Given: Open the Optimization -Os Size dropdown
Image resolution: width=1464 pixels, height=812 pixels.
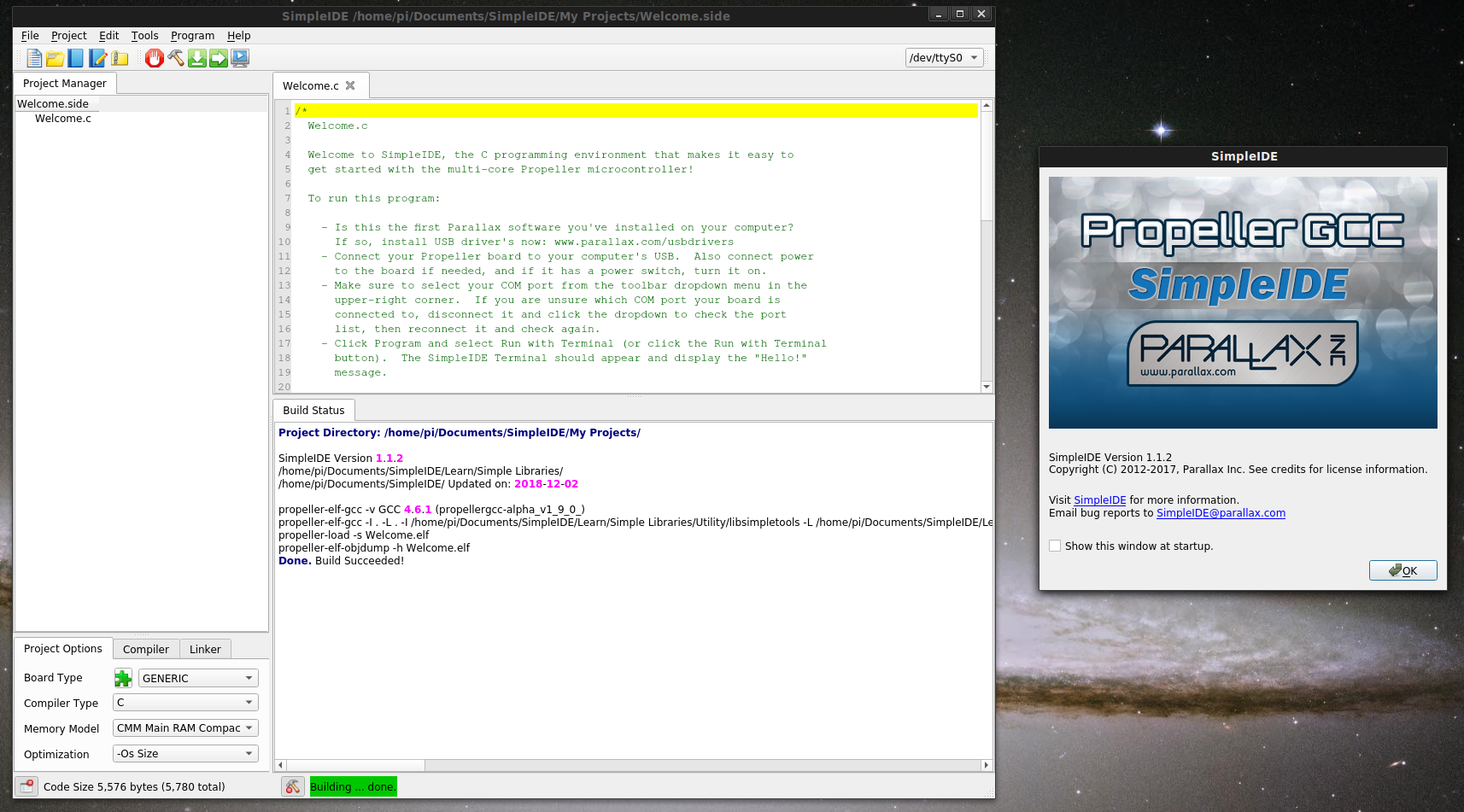Looking at the screenshot, I should pyautogui.click(x=185, y=754).
